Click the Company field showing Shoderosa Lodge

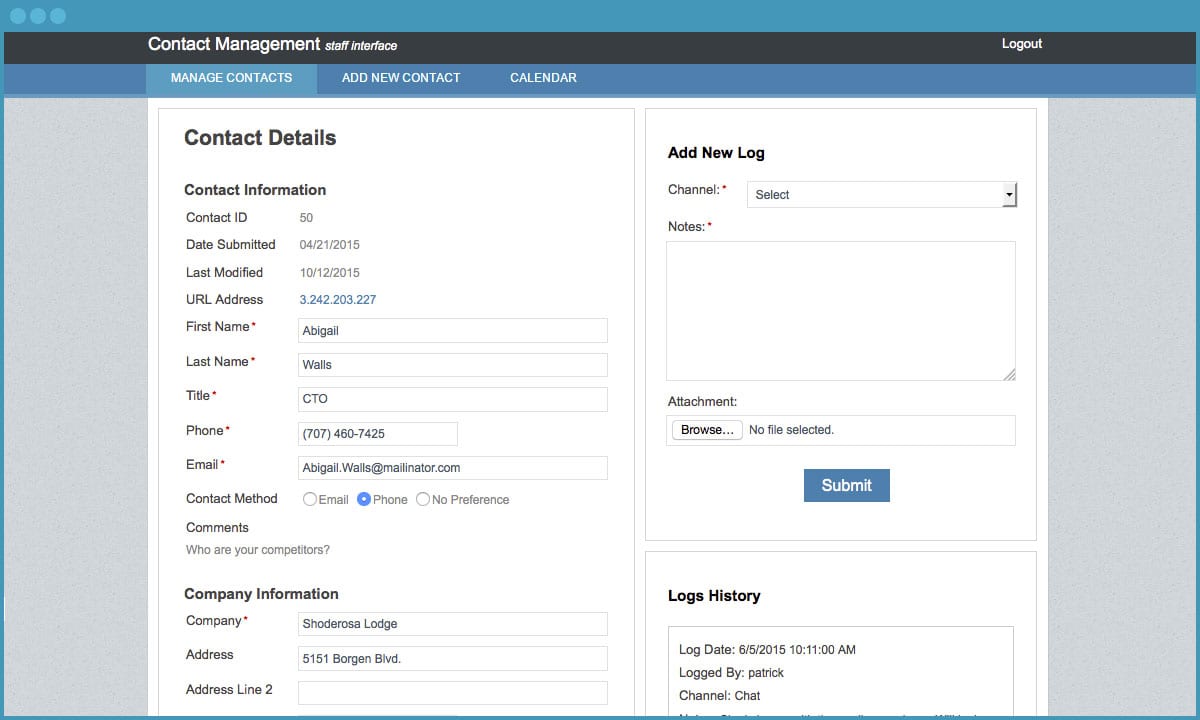[452, 623]
